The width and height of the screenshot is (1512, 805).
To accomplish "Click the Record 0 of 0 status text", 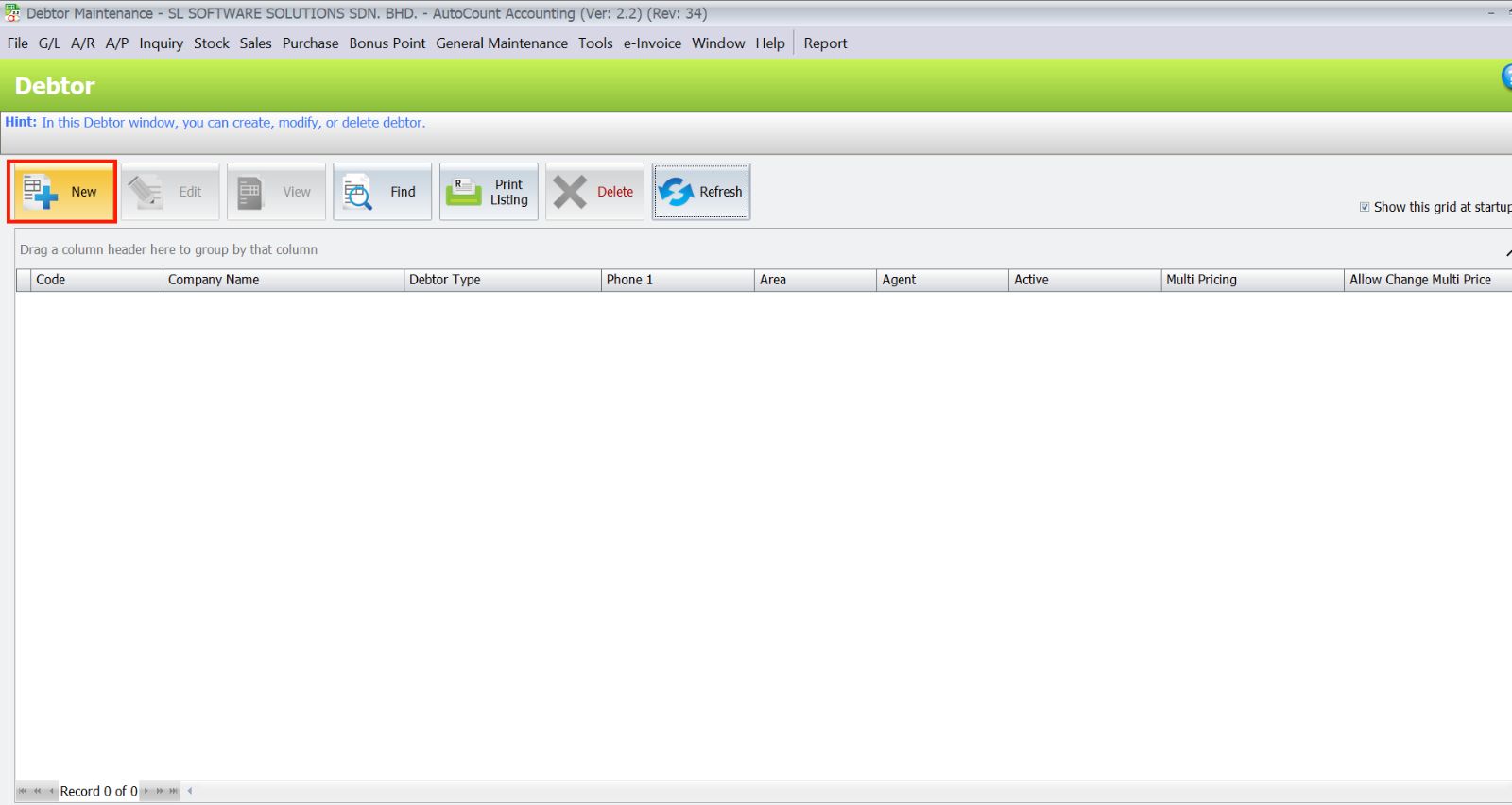I will coord(98,792).
